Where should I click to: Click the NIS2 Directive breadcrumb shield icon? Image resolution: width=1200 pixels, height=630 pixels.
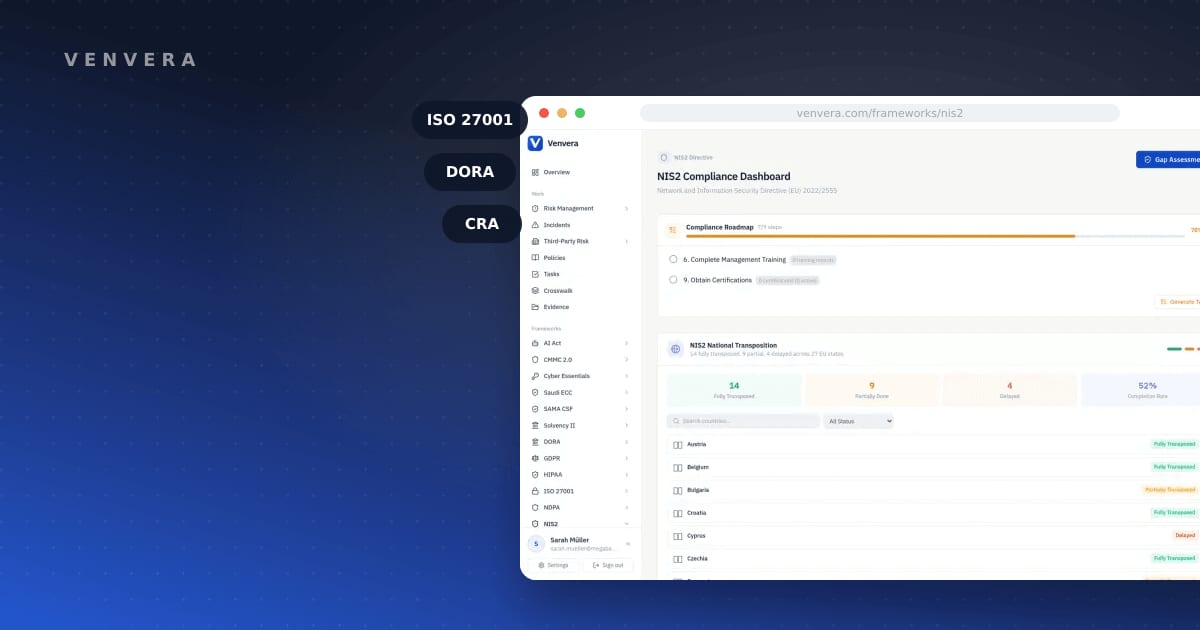pyautogui.click(x=664, y=157)
